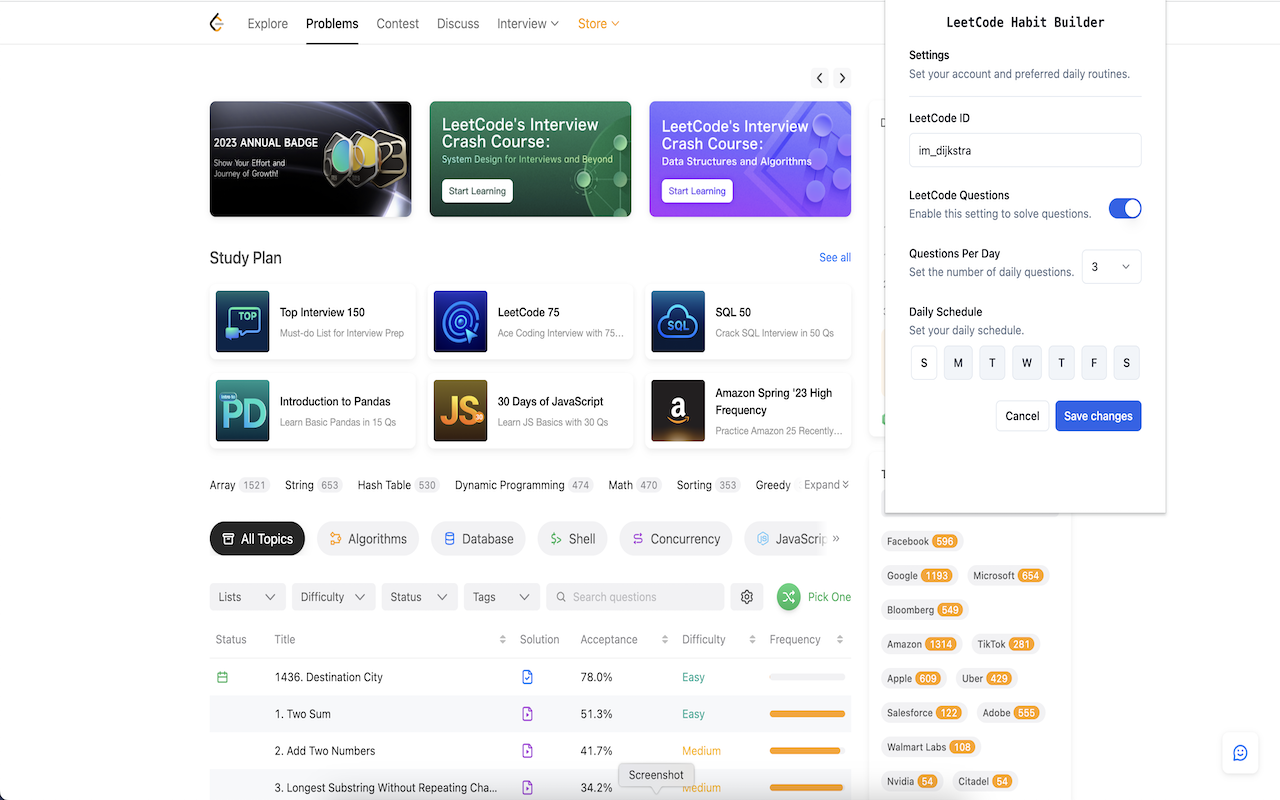The image size is (1280, 800).
Task: Click the Introduction to Pandas icon
Action: pyautogui.click(x=242, y=410)
